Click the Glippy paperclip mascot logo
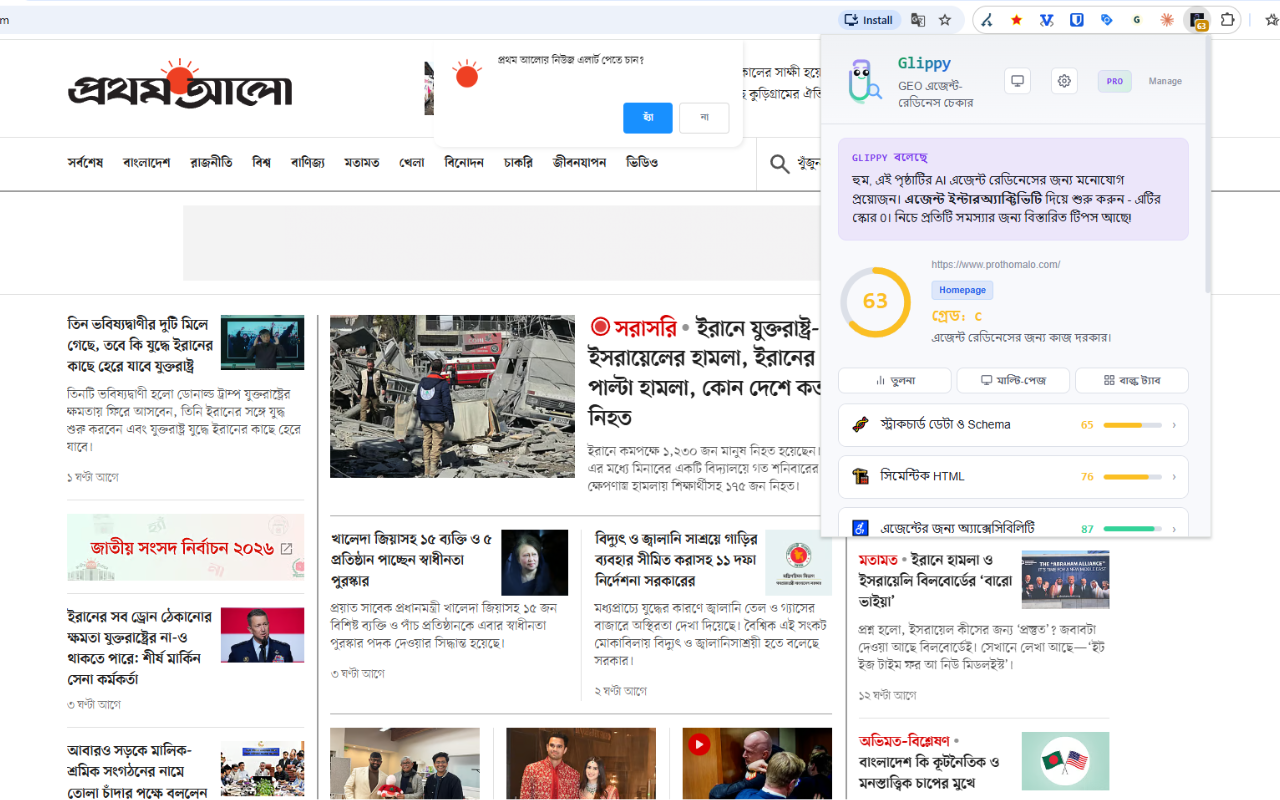This screenshot has height=800, width=1280. pyautogui.click(x=863, y=81)
